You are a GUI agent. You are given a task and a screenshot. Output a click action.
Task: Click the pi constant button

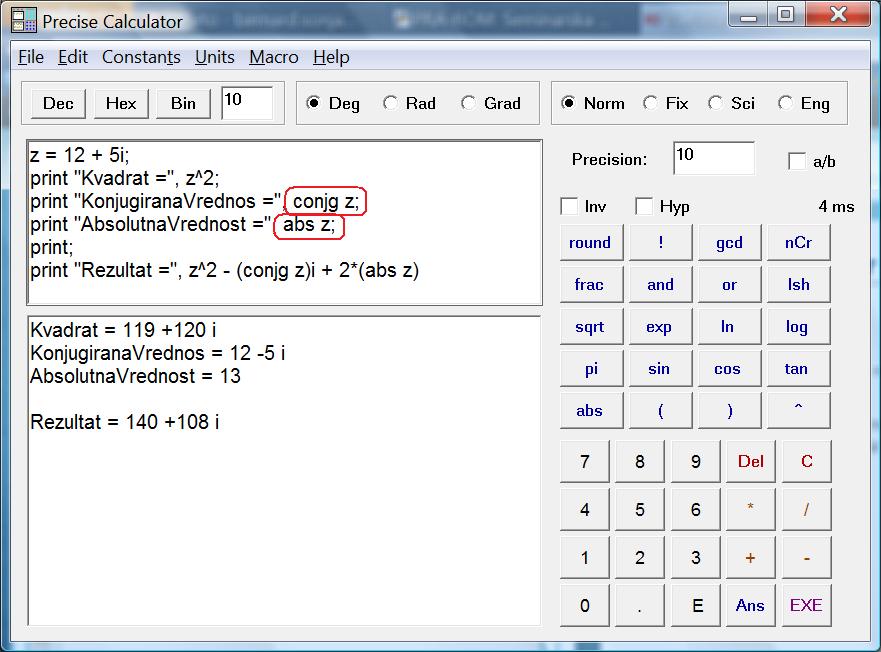[591, 369]
